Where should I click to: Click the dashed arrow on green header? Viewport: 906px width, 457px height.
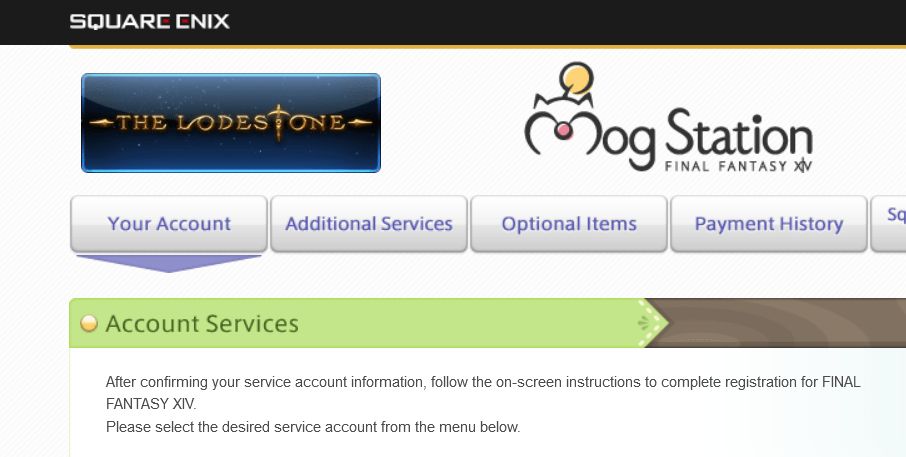coord(652,323)
